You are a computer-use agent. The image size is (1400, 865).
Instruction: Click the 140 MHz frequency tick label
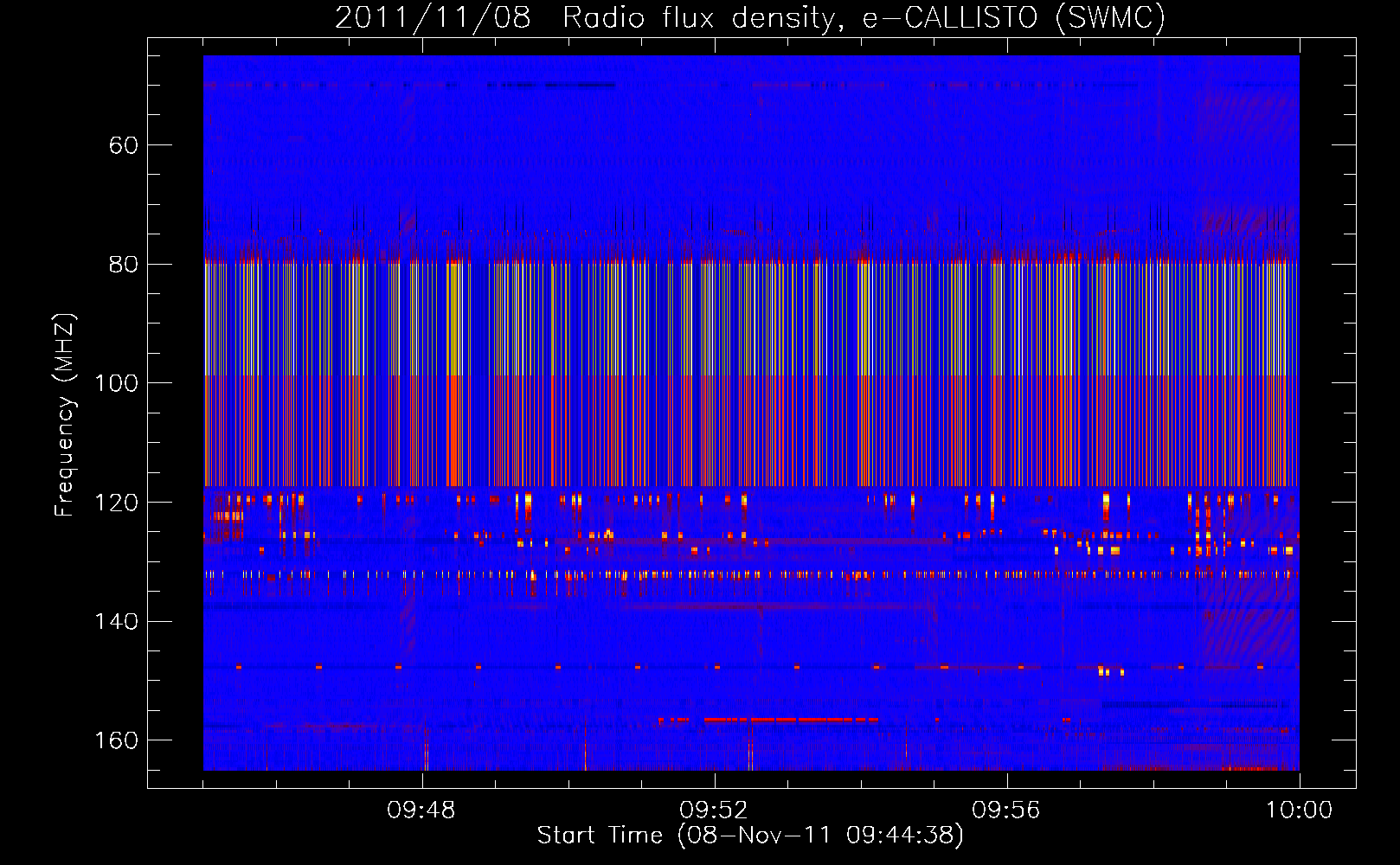[x=116, y=621]
